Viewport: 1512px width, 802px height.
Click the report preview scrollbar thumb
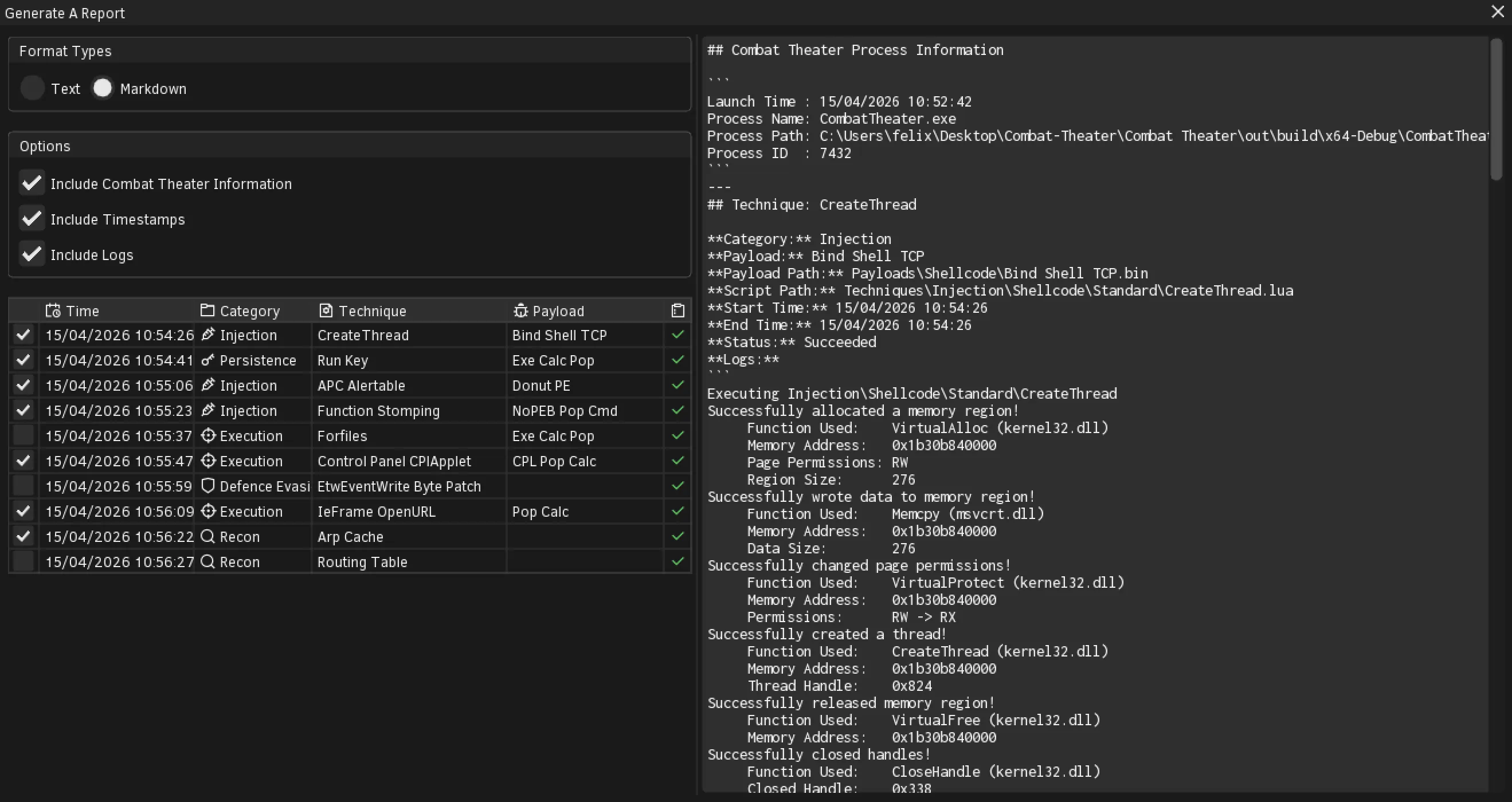pos(1496,109)
